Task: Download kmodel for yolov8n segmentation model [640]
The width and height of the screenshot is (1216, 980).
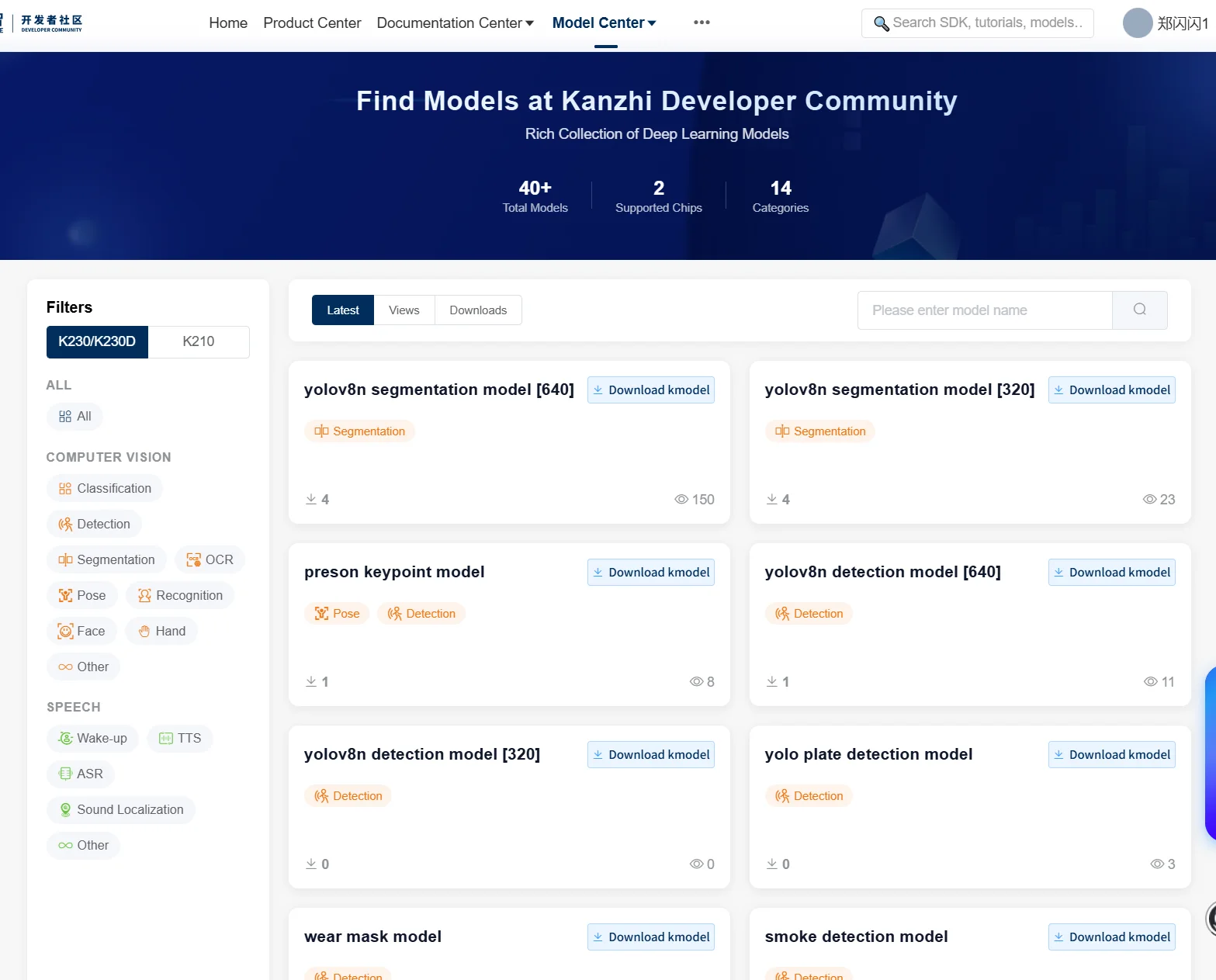Action: point(651,390)
